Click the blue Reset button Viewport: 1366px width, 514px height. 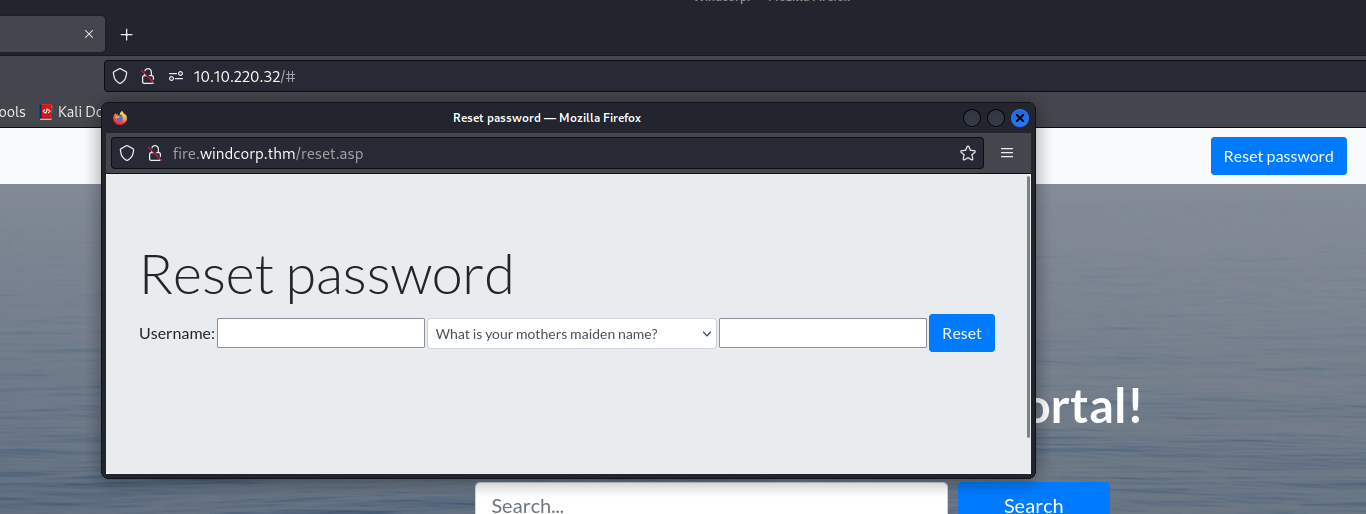click(962, 333)
